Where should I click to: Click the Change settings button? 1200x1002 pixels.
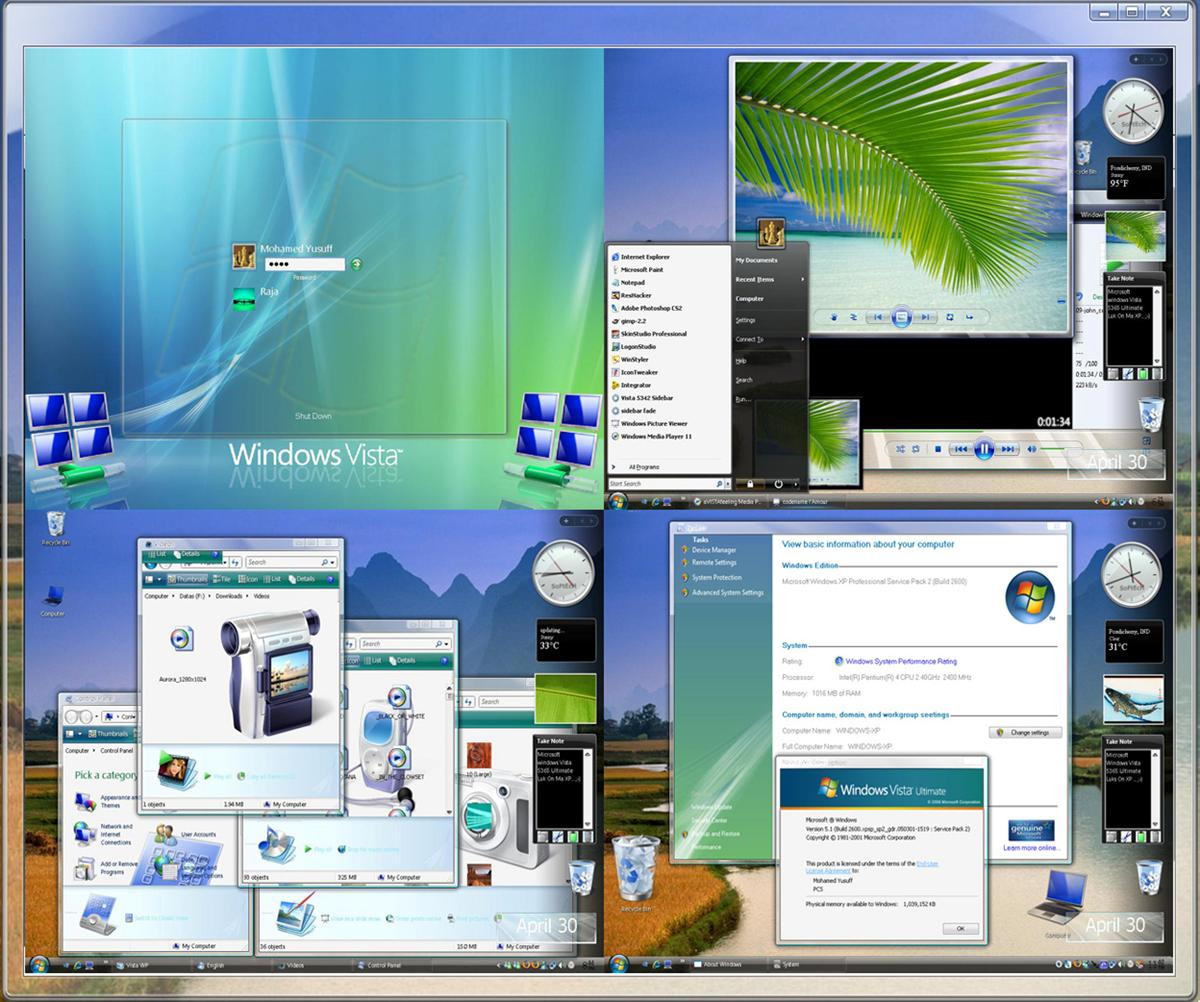point(1025,732)
